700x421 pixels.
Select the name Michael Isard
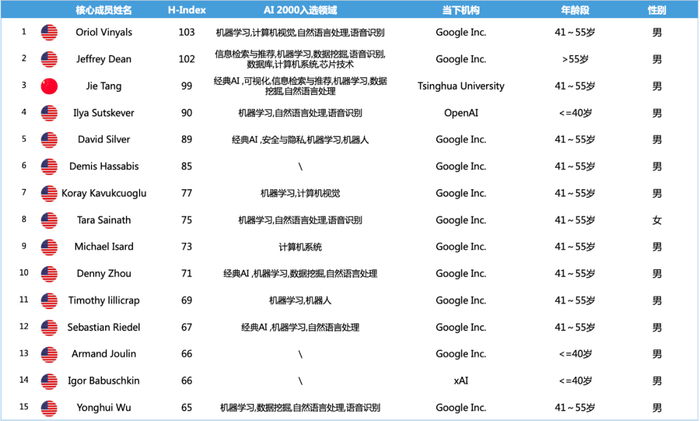click(104, 246)
